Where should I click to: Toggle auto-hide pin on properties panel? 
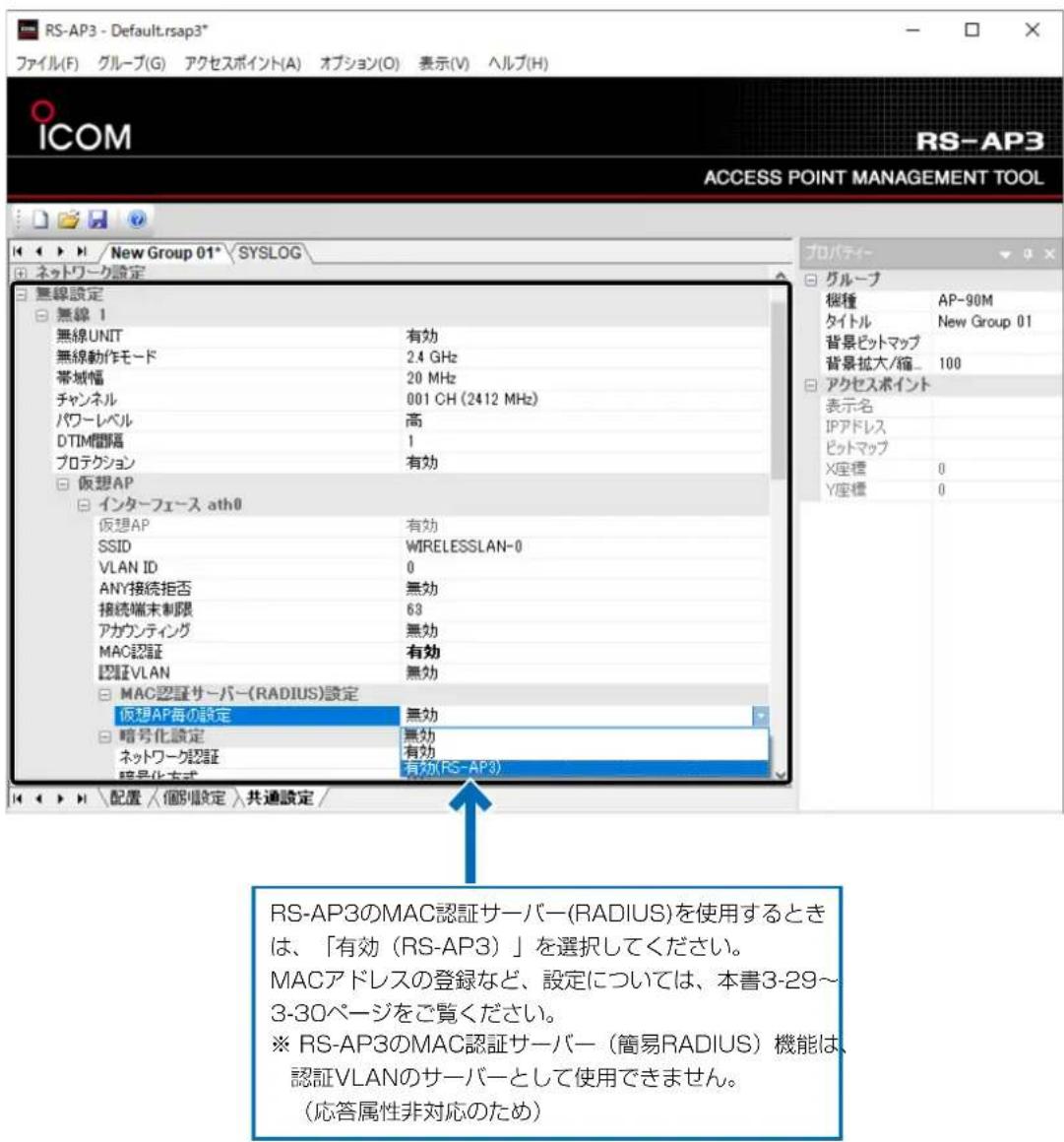point(1028,254)
